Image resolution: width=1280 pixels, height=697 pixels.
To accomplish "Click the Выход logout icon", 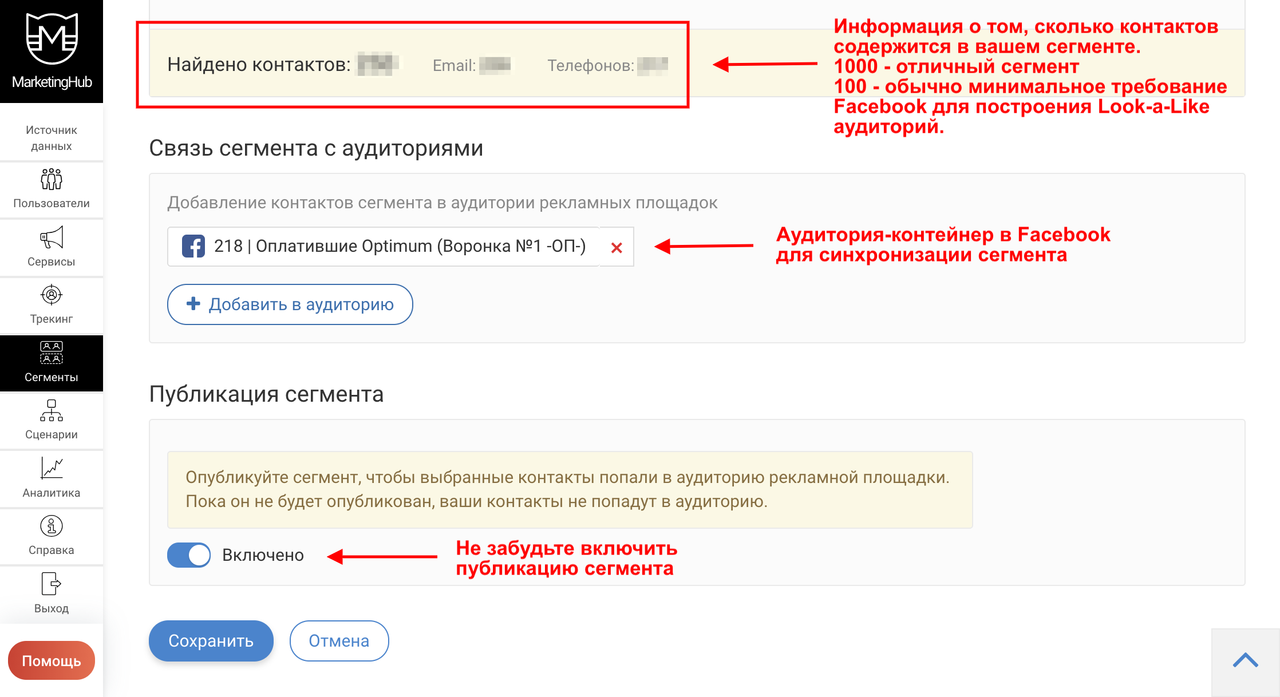I will point(51,583).
